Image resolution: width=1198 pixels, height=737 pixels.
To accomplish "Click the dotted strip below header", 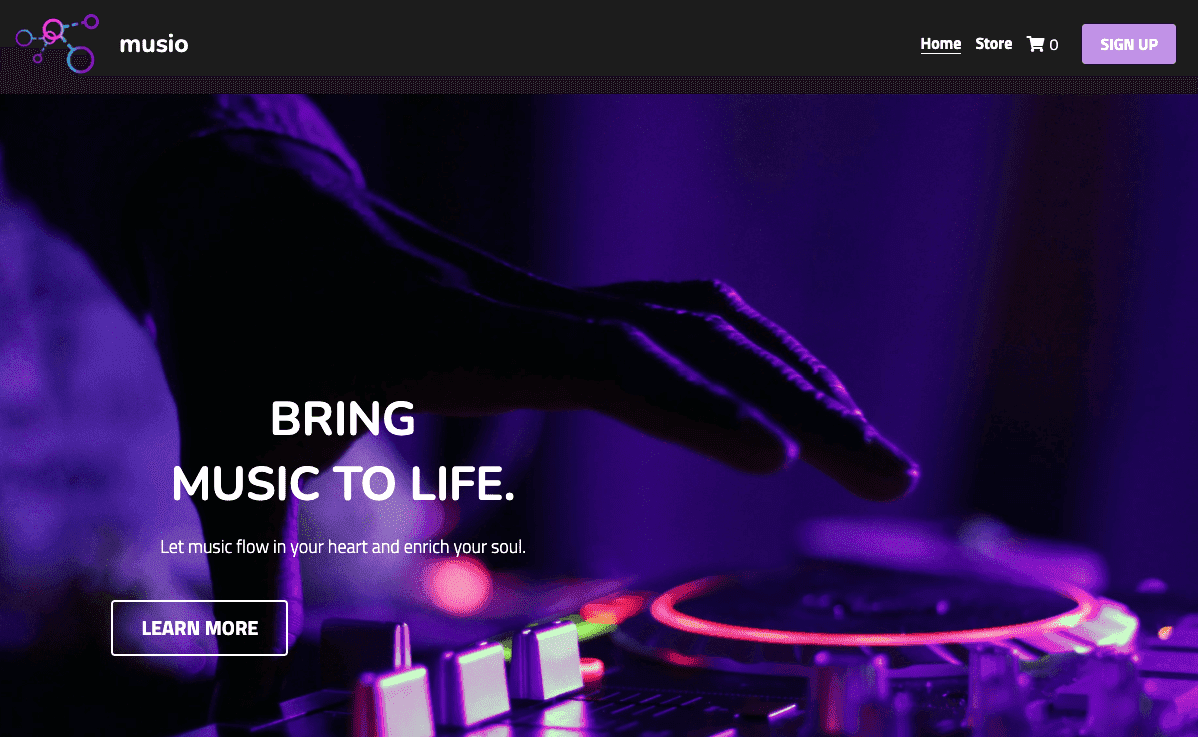I will (599, 85).
